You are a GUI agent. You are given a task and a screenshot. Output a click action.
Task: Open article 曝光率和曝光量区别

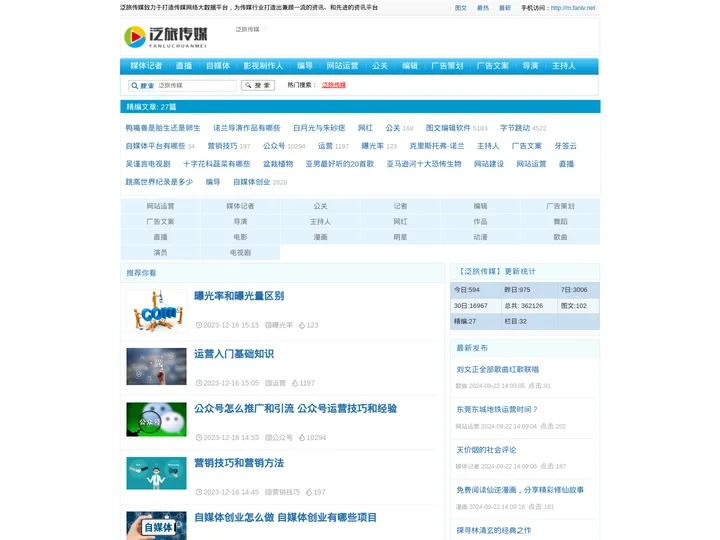point(239,296)
